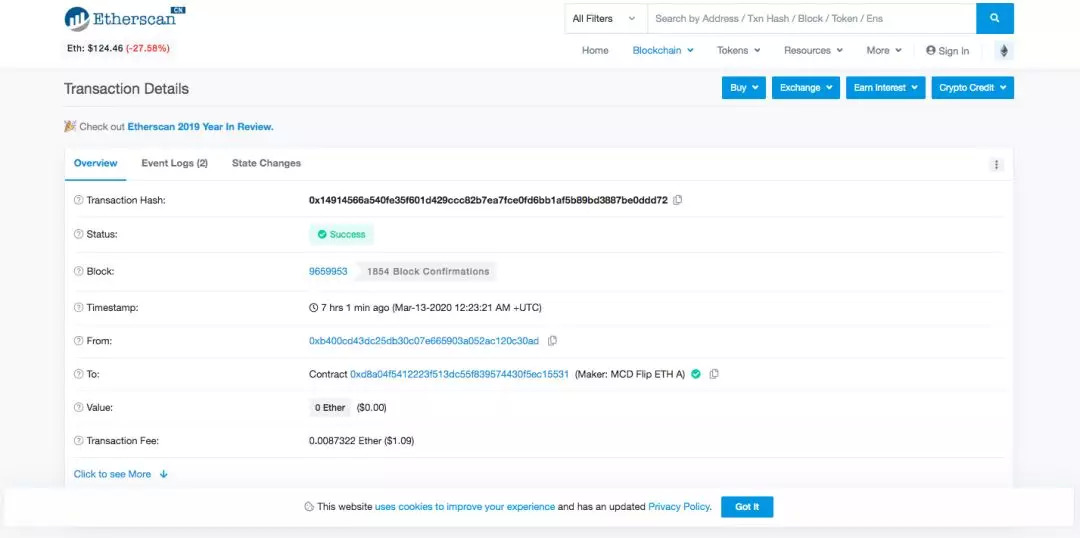
Task: Open the contract address 0xd8a04f54... link
Action: point(459,374)
